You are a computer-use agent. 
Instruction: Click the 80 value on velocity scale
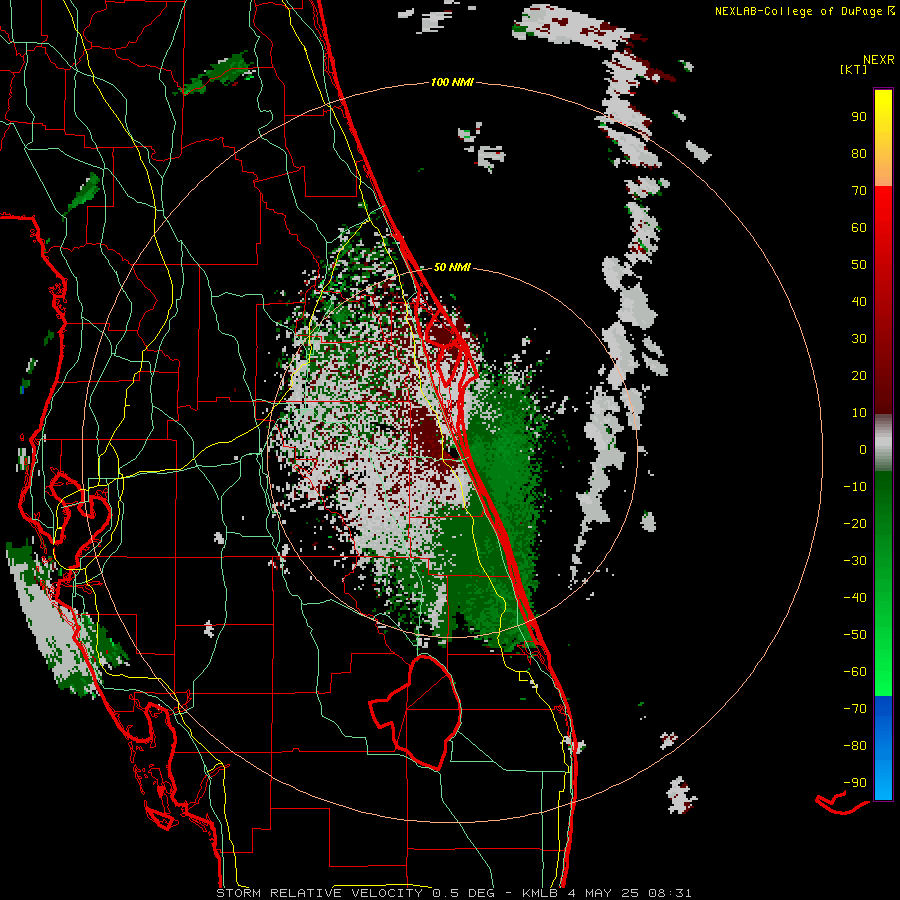tap(859, 153)
